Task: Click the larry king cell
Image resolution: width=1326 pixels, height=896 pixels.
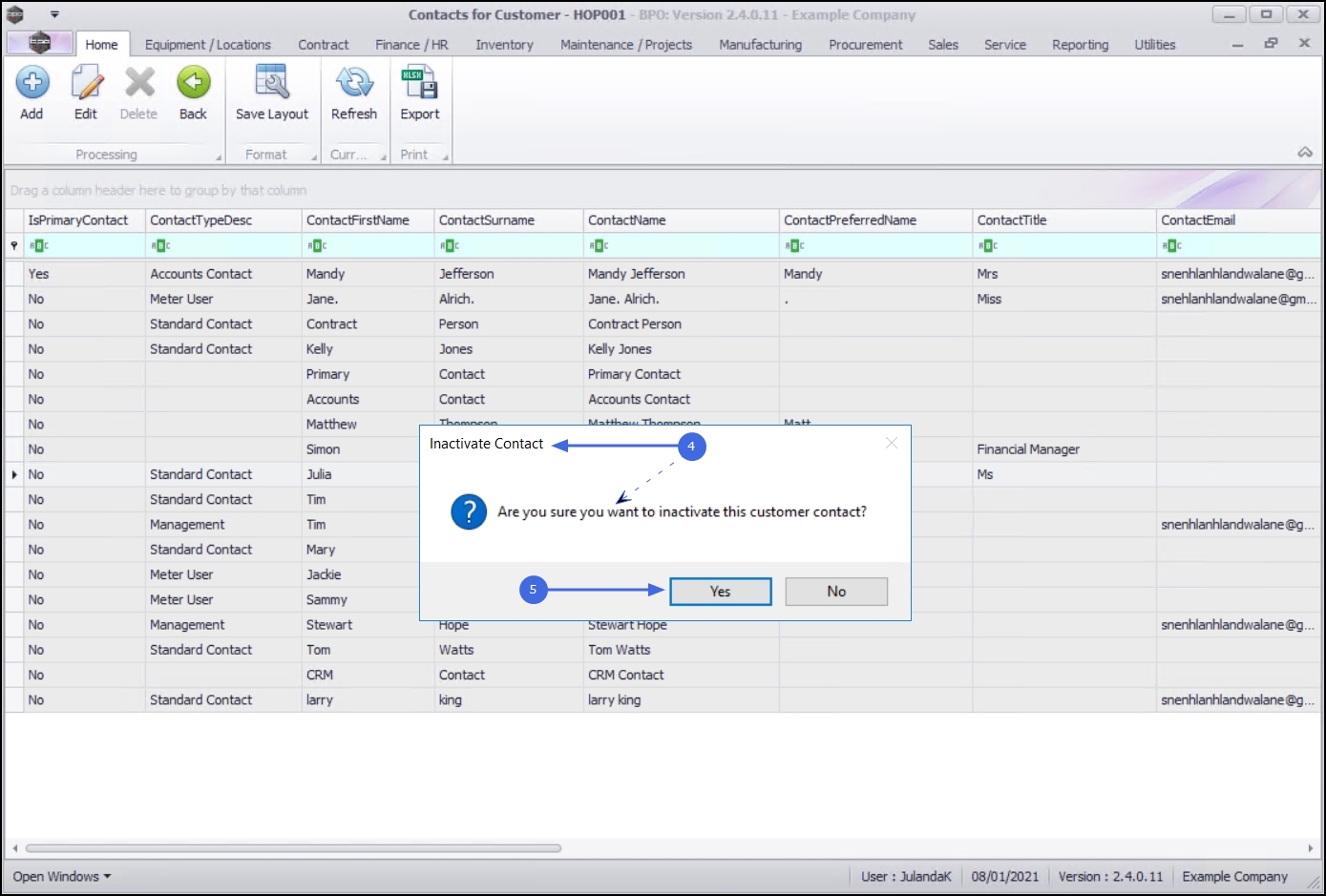Action: pos(682,699)
